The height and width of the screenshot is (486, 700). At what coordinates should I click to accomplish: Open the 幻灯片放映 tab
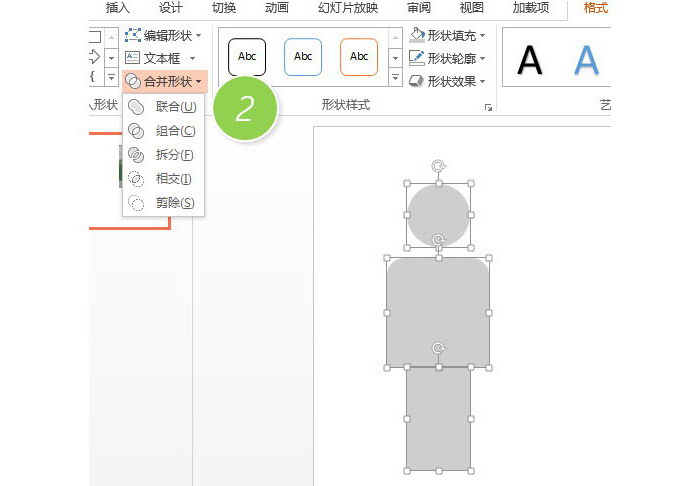coord(348,8)
